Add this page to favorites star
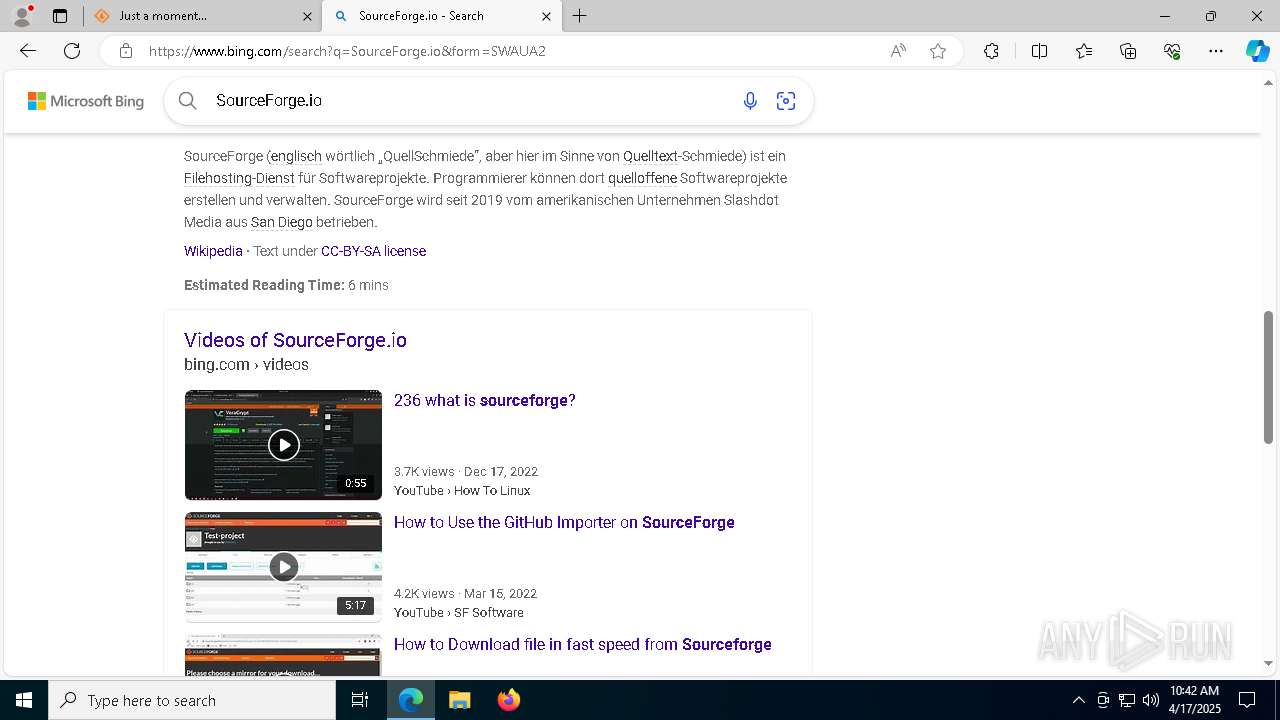 pyautogui.click(x=938, y=51)
